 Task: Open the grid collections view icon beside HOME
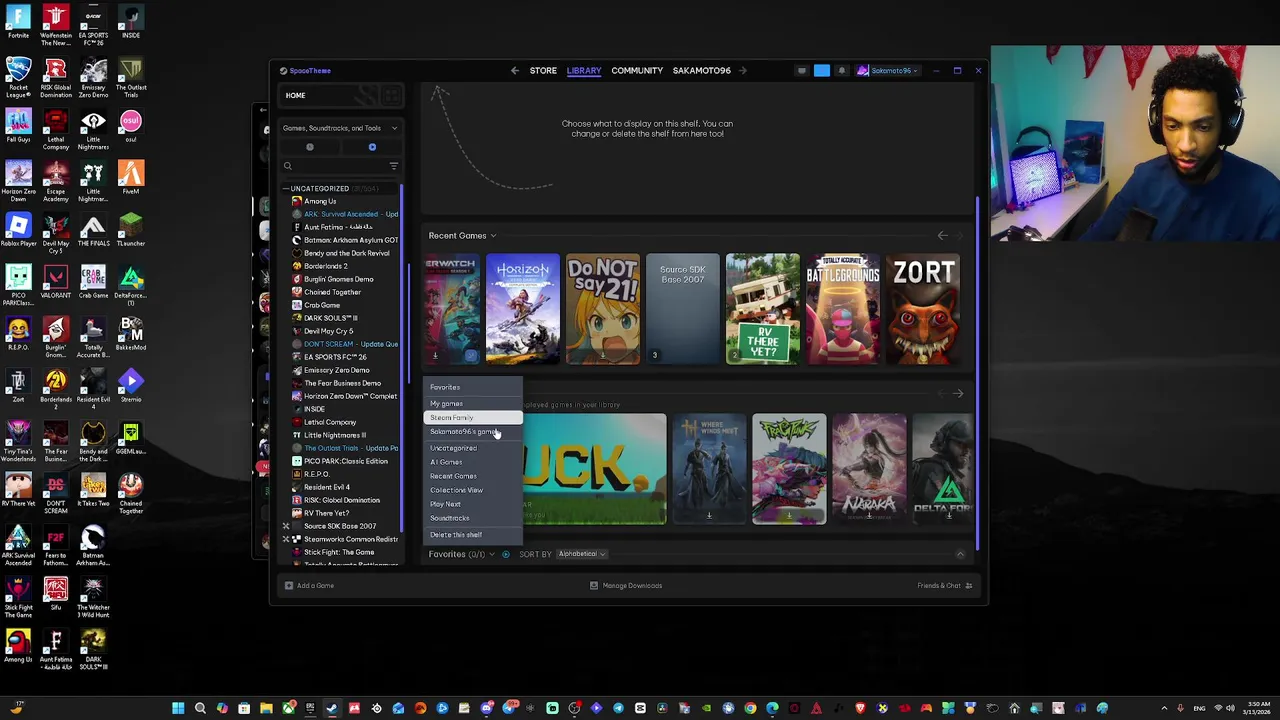(390, 96)
